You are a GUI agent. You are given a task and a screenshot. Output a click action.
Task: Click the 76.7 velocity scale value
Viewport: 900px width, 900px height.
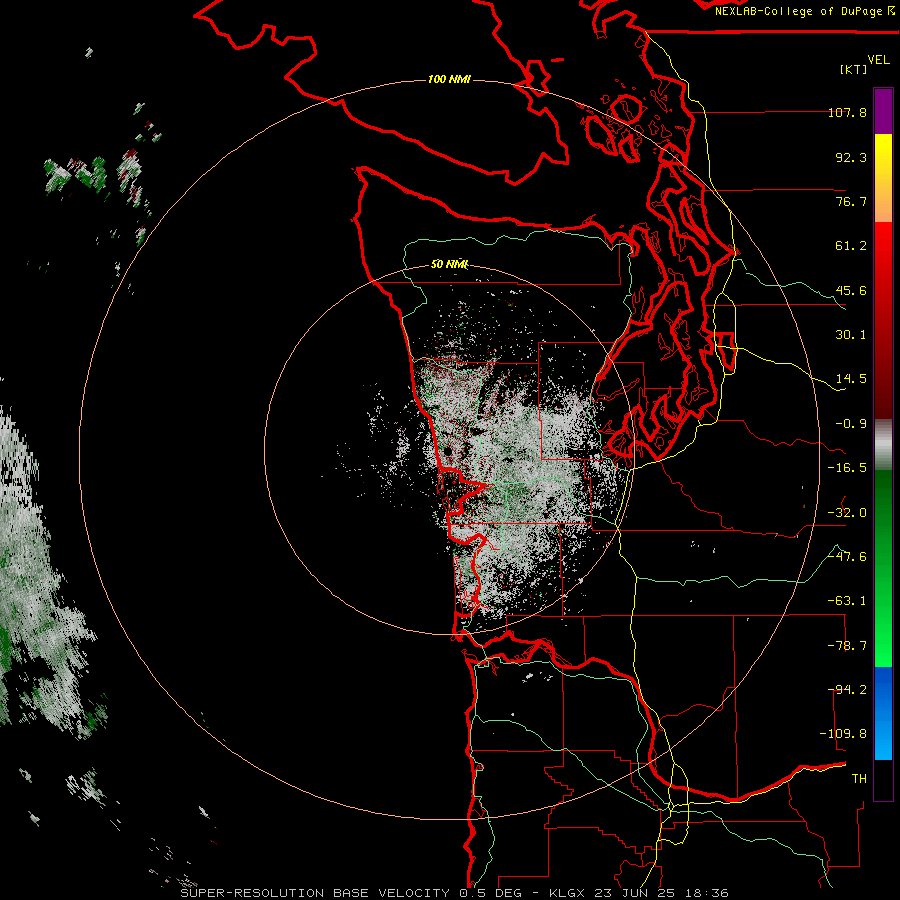coord(851,201)
